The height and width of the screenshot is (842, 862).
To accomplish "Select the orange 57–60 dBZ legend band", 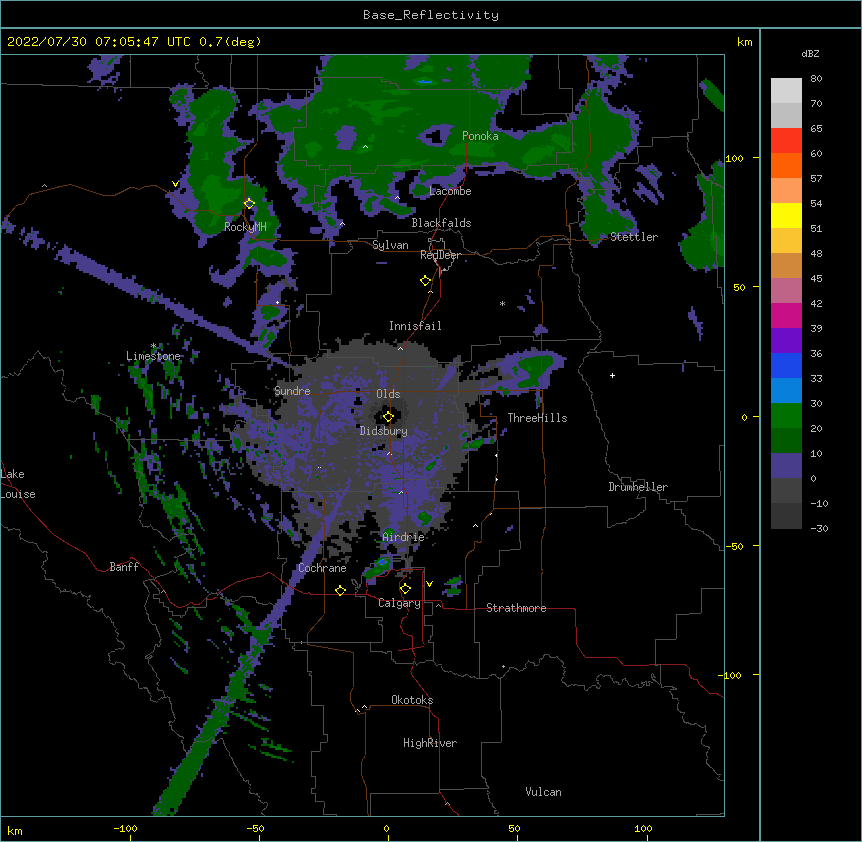I will pyautogui.click(x=786, y=165).
